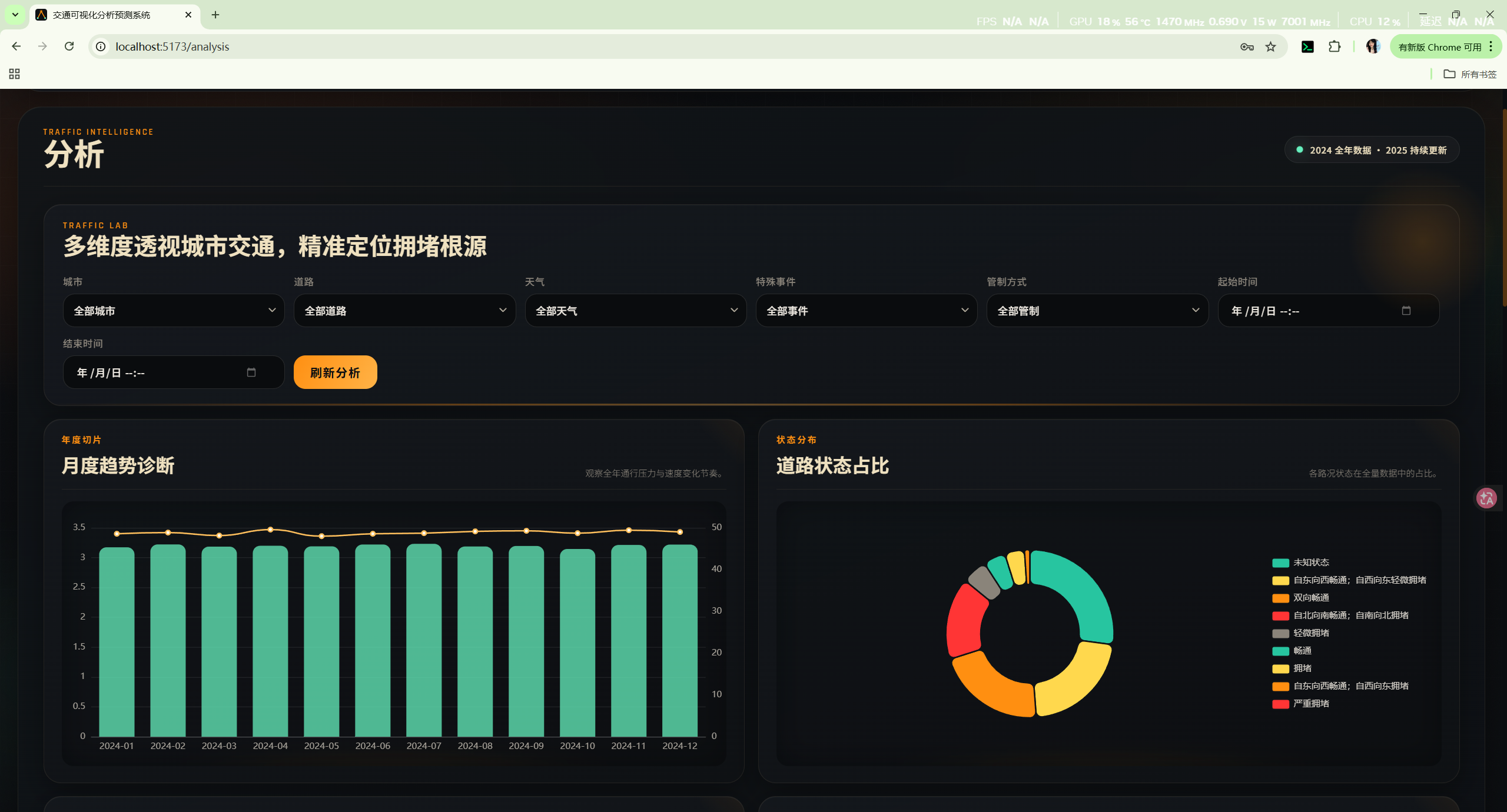This screenshot has height=812, width=1507.
Task: Expand the 全部天气 weather dropdown
Action: pos(635,311)
